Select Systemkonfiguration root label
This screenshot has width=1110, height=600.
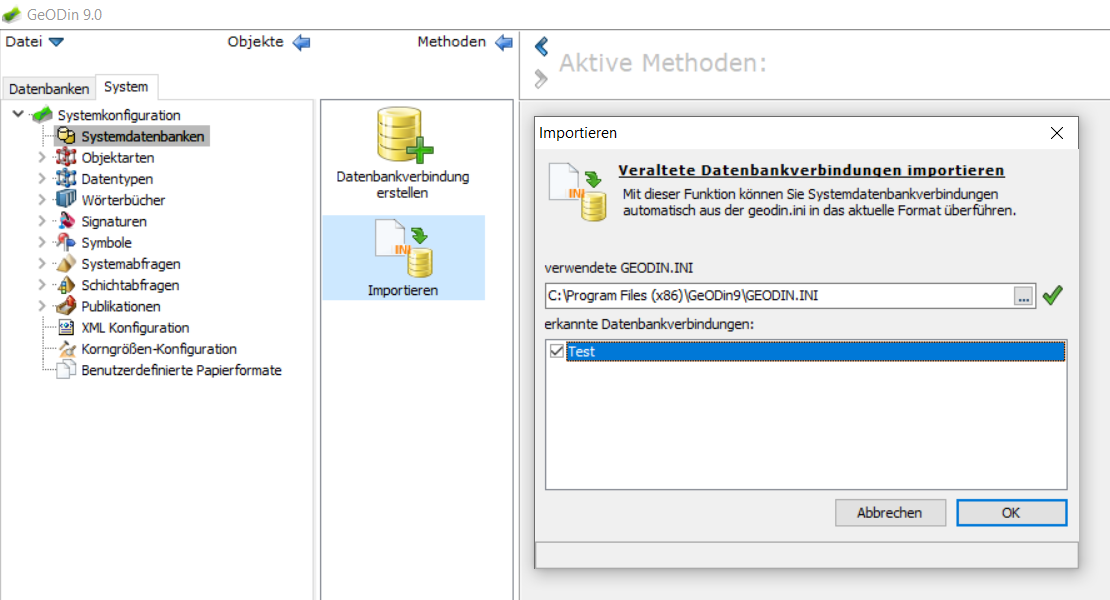point(119,115)
